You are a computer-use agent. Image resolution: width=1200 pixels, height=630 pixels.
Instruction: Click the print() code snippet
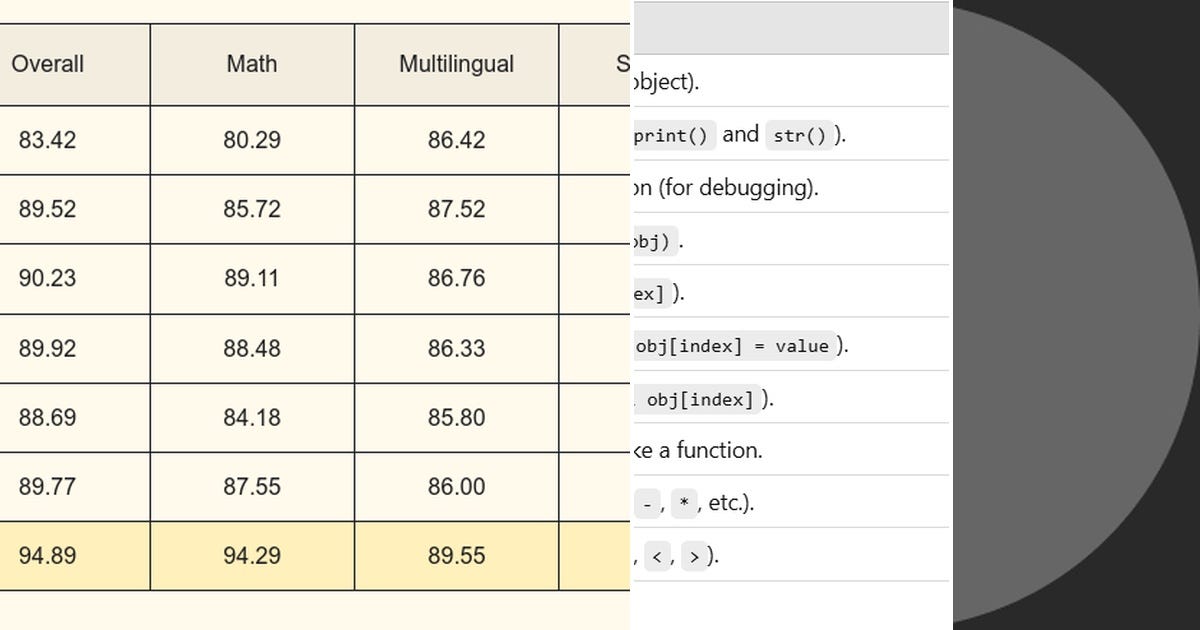coord(674,135)
